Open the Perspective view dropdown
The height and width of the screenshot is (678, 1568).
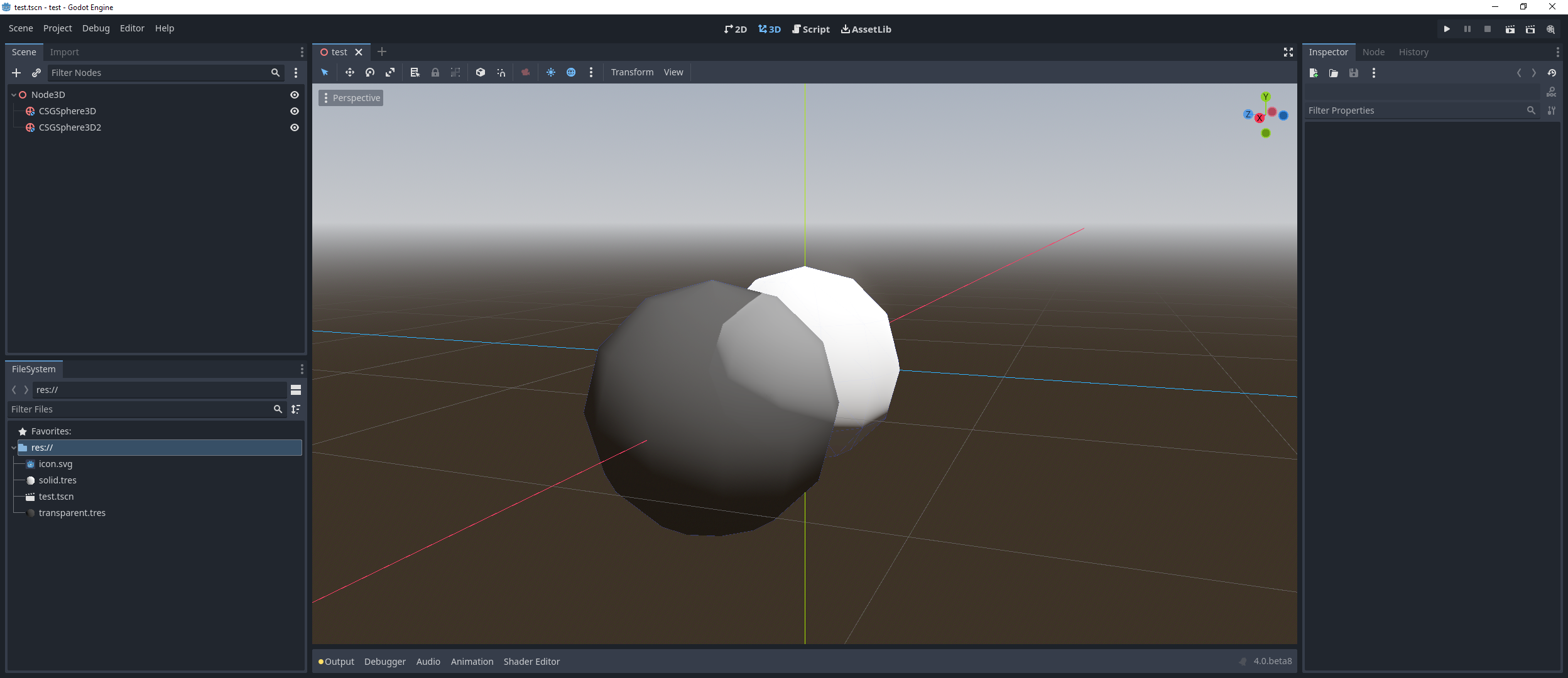tap(351, 98)
